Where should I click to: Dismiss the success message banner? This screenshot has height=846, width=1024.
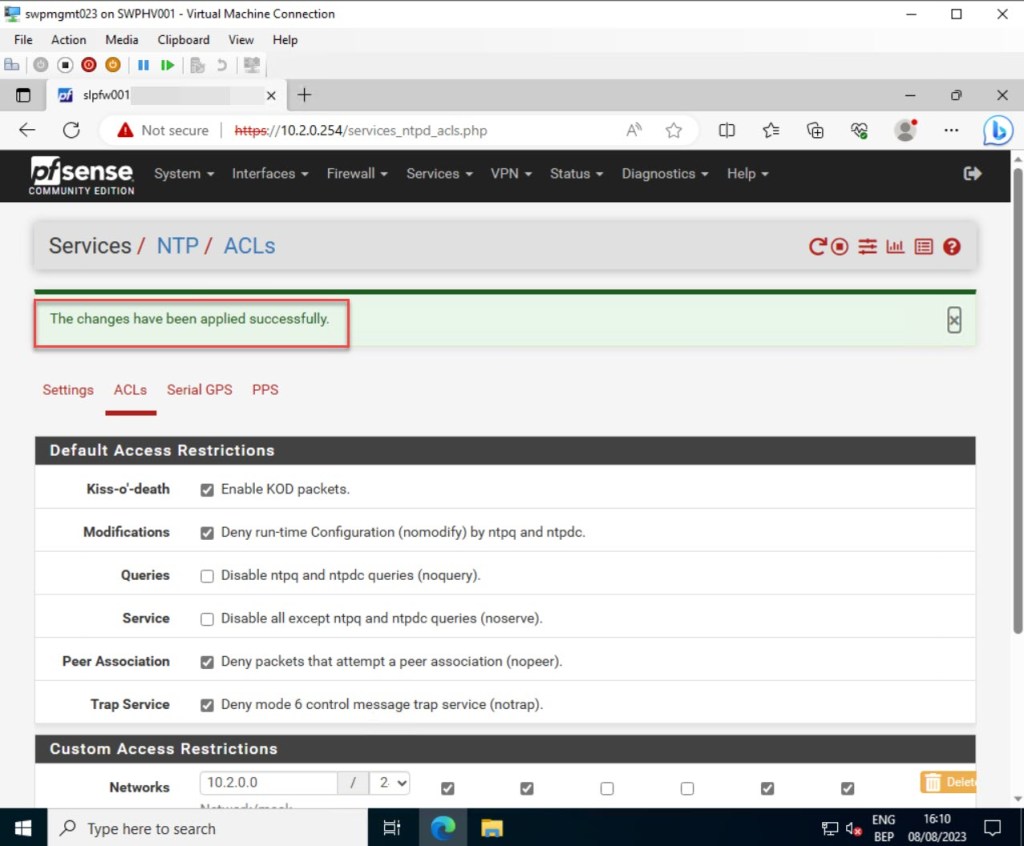[x=954, y=320]
